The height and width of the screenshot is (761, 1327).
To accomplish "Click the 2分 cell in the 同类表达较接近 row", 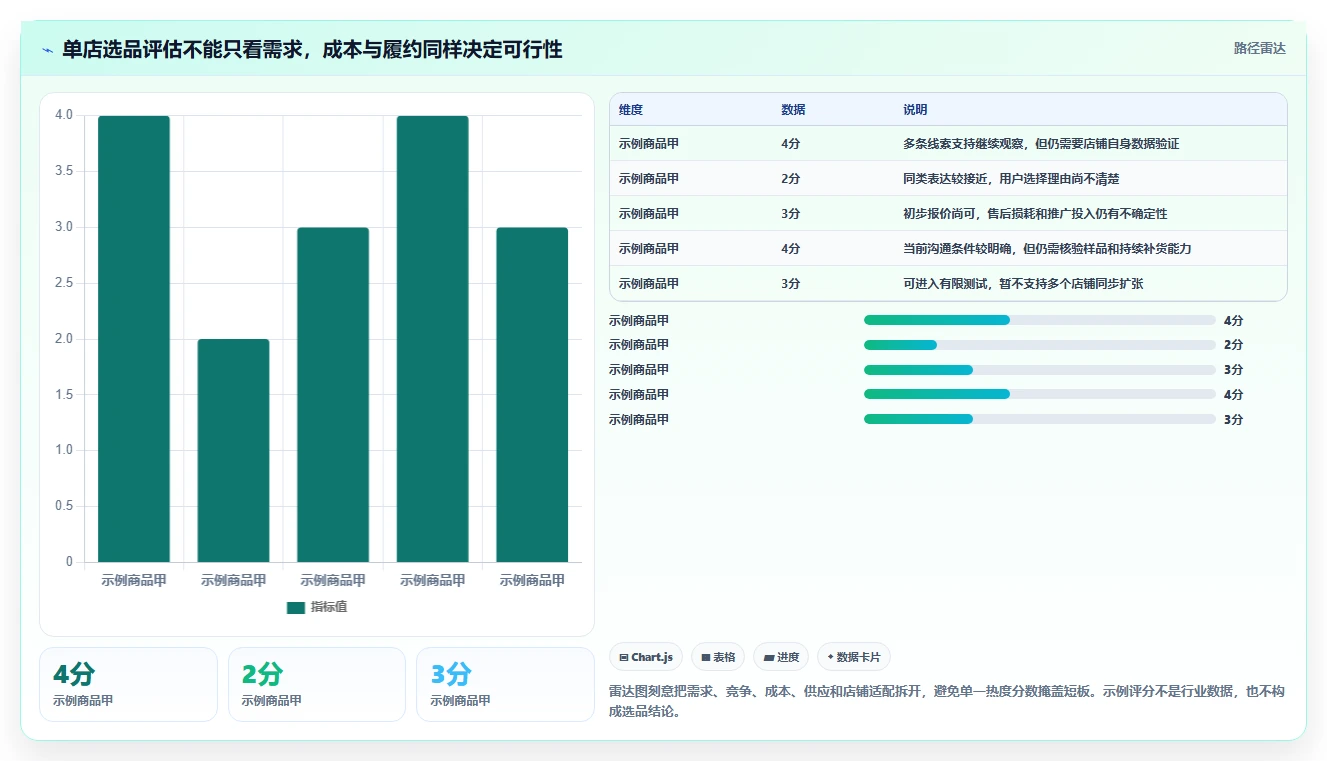I will click(x=790, y=179).
